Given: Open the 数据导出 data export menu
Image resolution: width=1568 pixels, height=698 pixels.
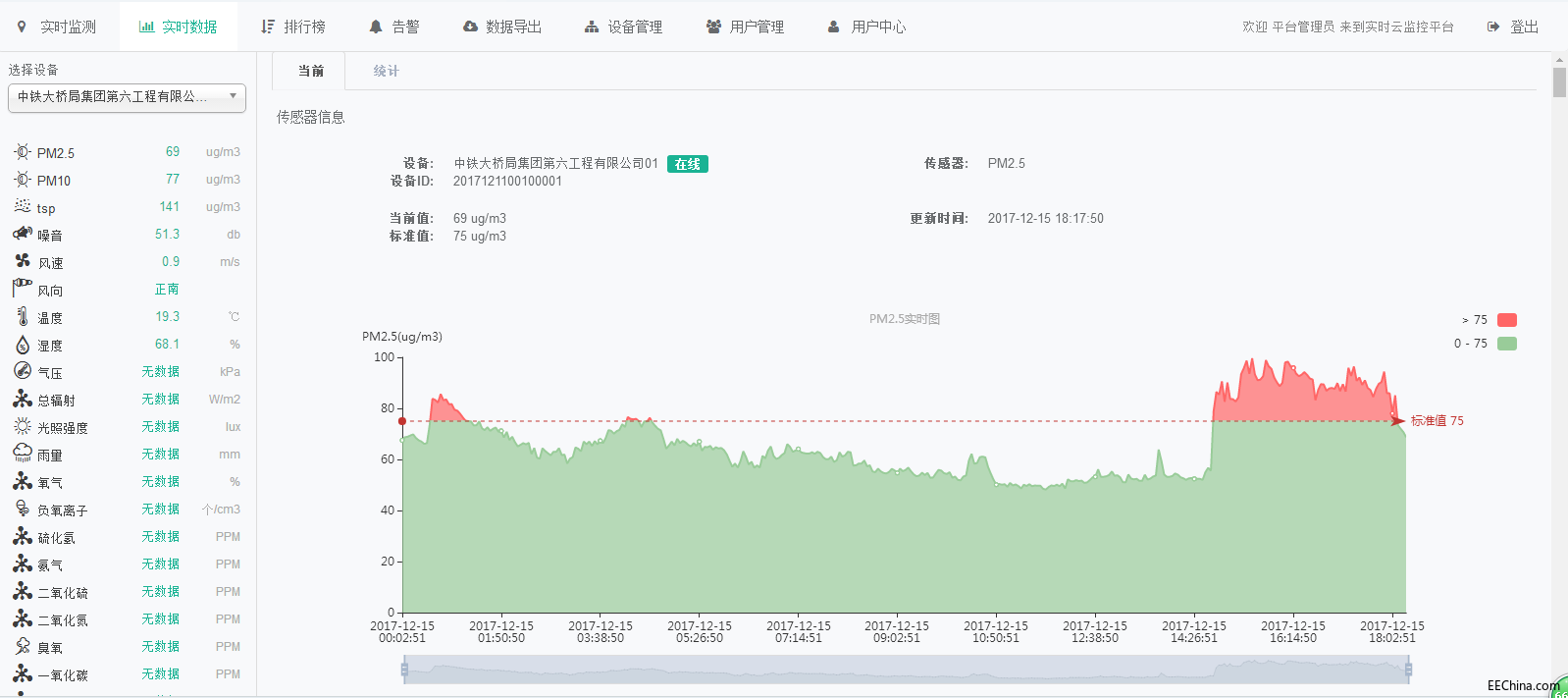Looking at the screenshot, I should [x=502, y=27].
